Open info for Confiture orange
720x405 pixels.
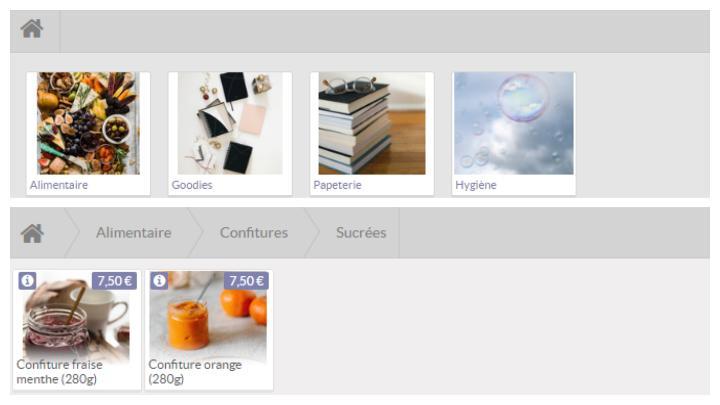[159, 281]
